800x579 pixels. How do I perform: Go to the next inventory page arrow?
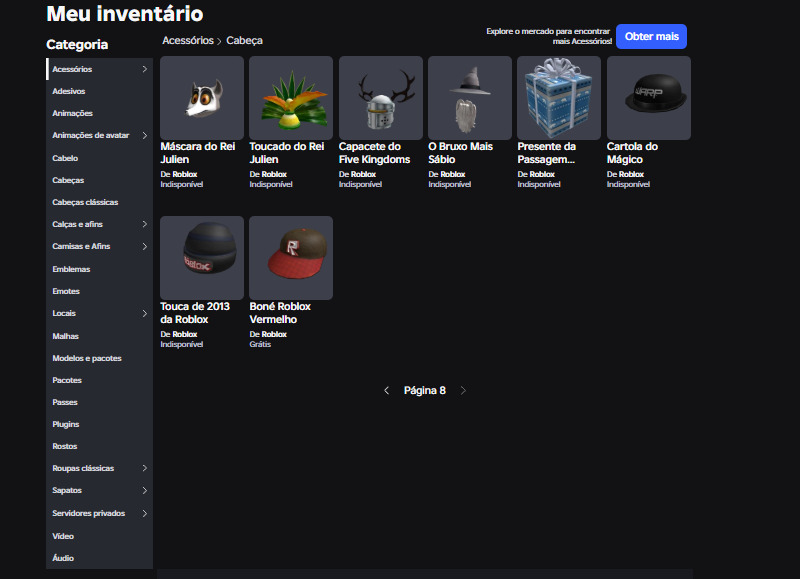click(463, 390)
